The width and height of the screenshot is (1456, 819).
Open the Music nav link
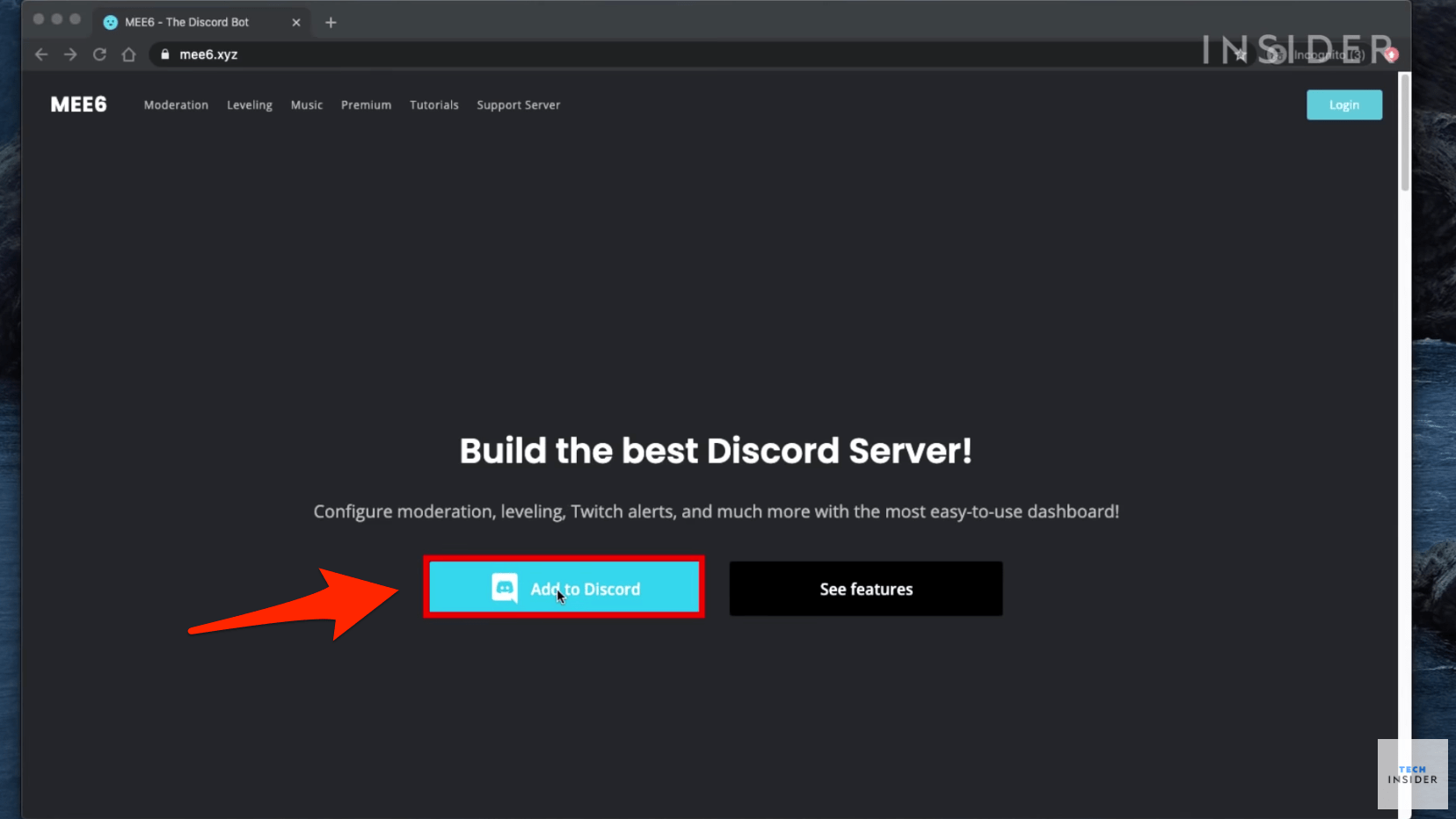tap(307, 105)
